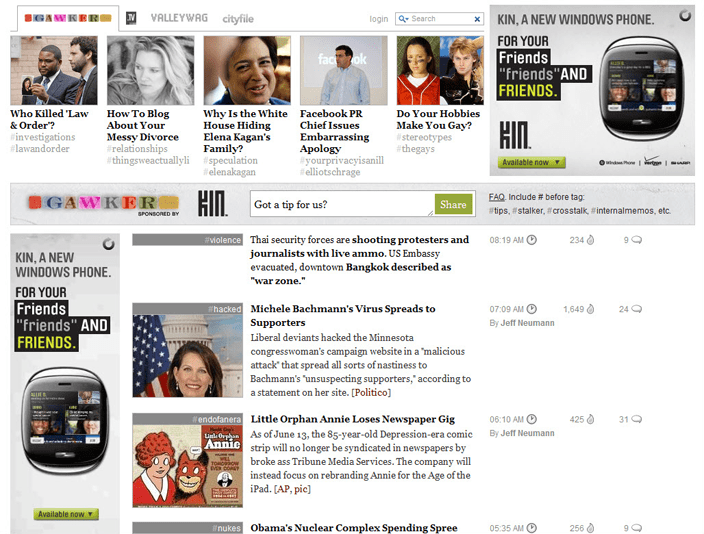Click the flame icon next to 1,649 views
This screenshot has width=704, height=534.
point(590,310)
